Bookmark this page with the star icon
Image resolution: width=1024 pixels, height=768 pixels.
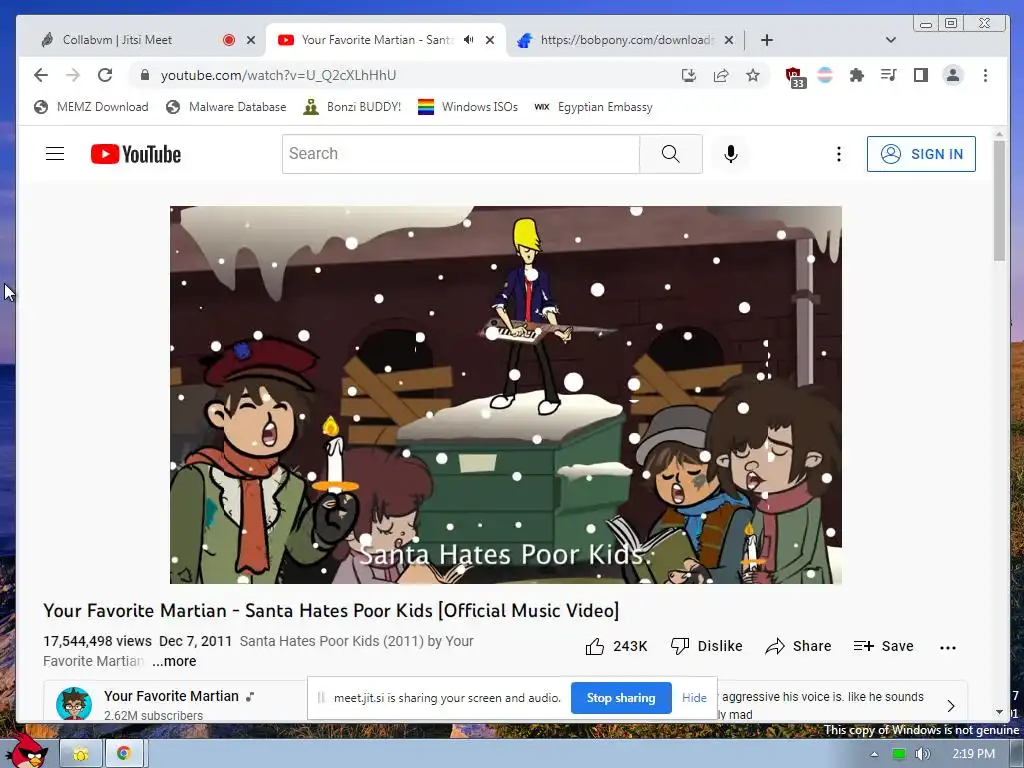point(753,75)
